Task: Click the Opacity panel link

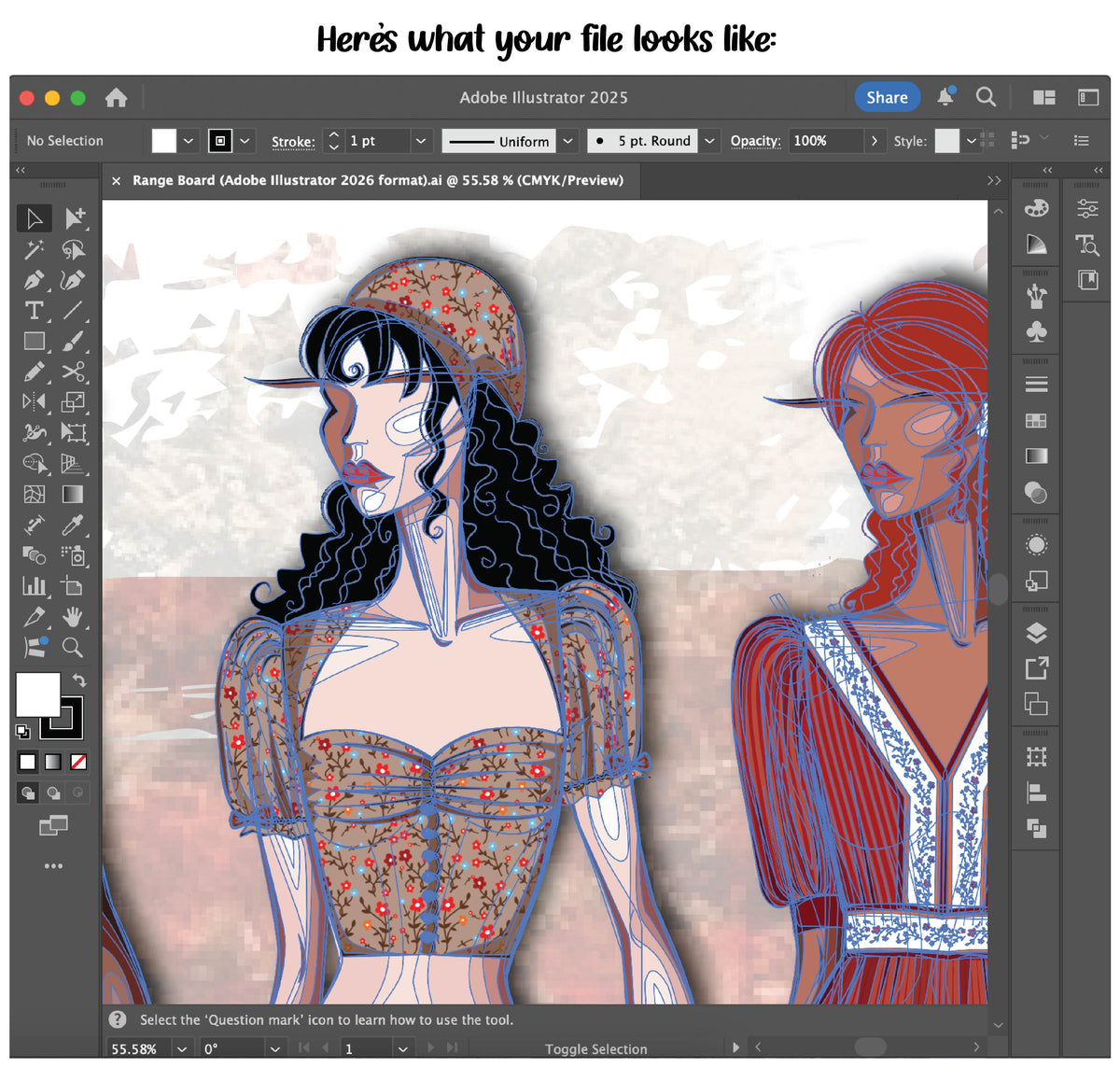Action: click(755, 141)
